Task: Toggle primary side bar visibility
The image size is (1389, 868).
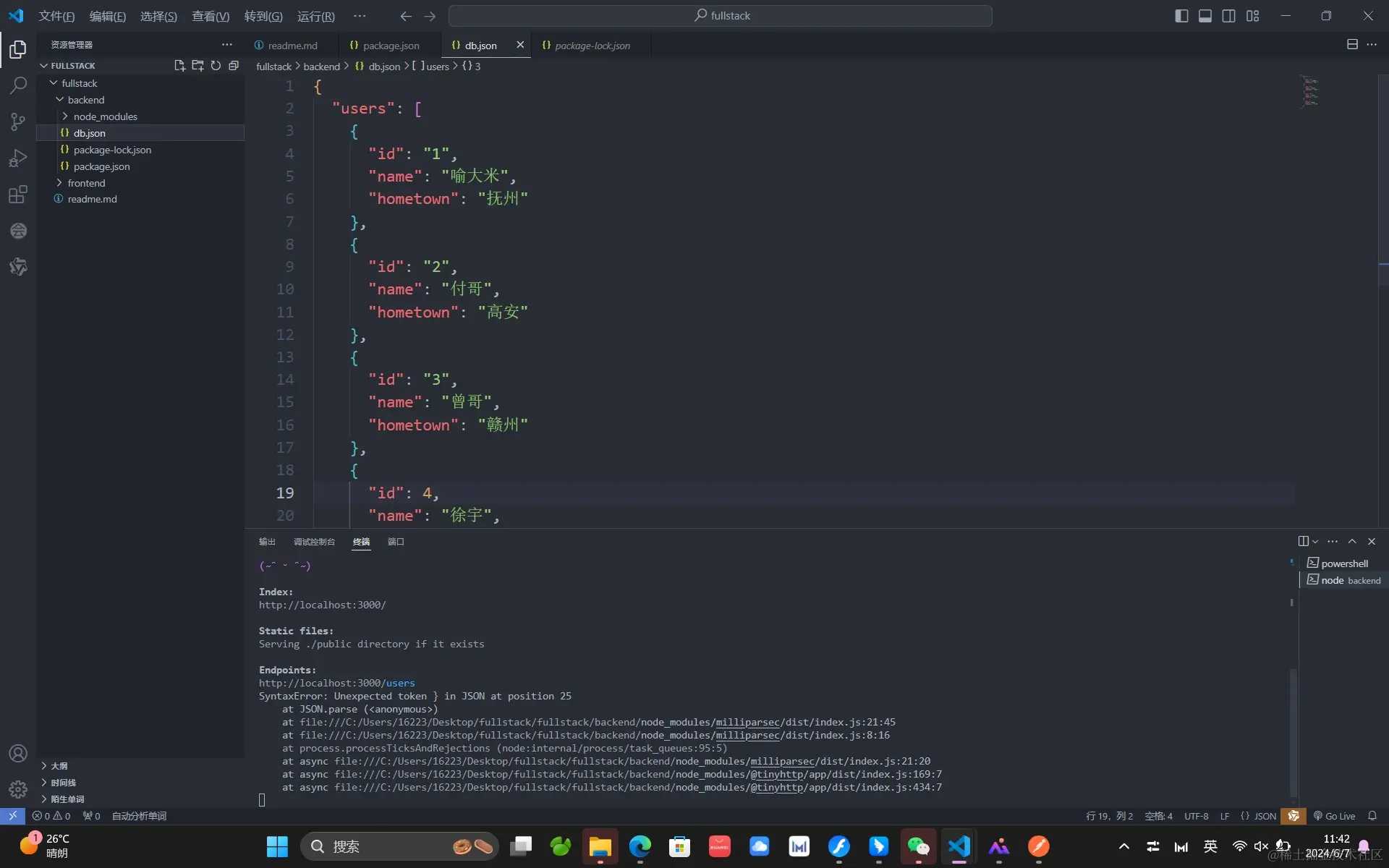Action: coord(1181,16)
